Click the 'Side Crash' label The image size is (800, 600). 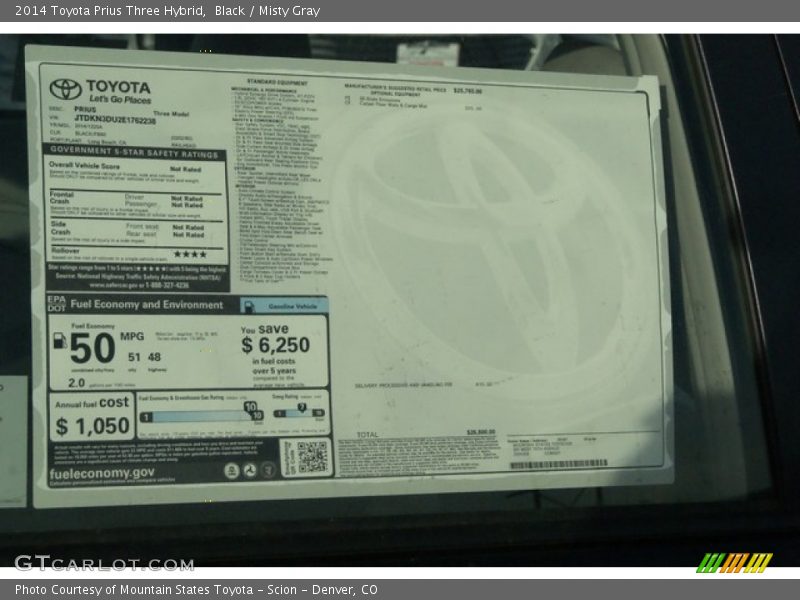coord(60,228)
